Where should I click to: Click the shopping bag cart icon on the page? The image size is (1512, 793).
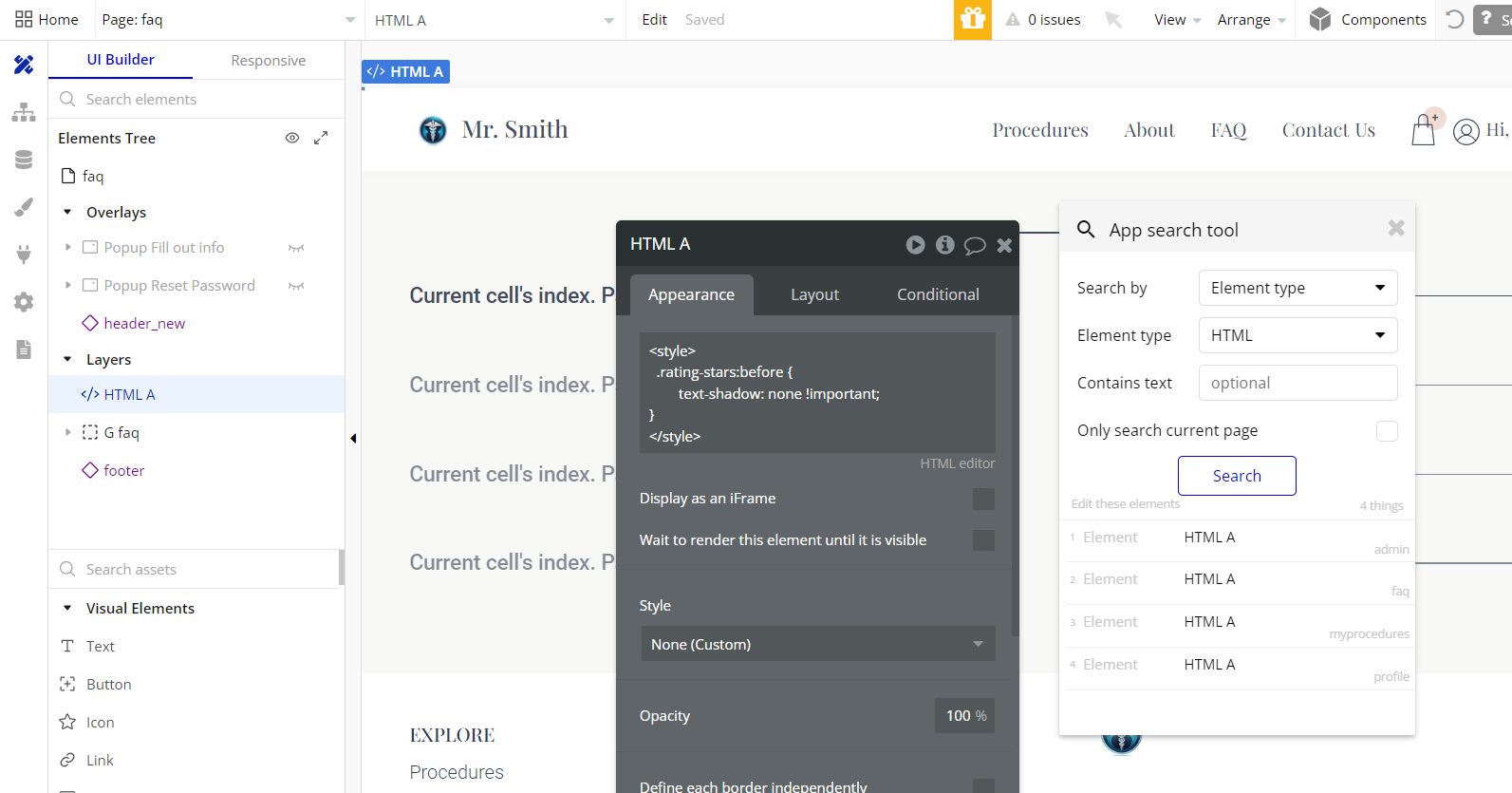1423,130
